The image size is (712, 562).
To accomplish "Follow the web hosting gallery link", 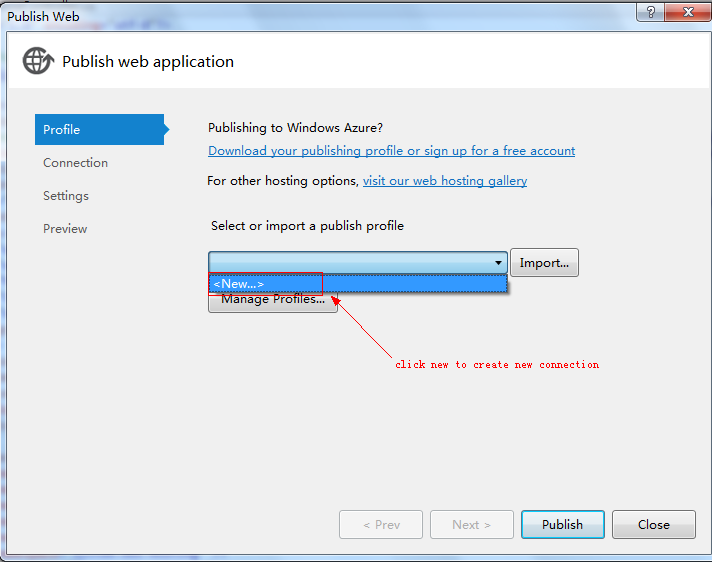I will 445,181.
